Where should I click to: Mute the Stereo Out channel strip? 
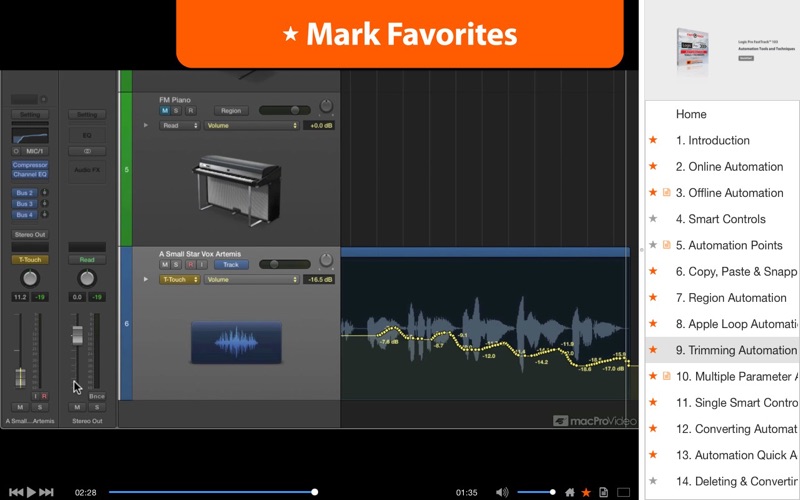tap(77, 407)
